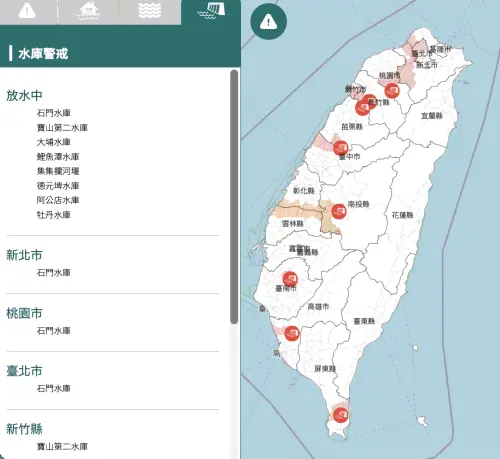Click the reservoir marker near 桃園市
The image size is (500, 459).
392,90
